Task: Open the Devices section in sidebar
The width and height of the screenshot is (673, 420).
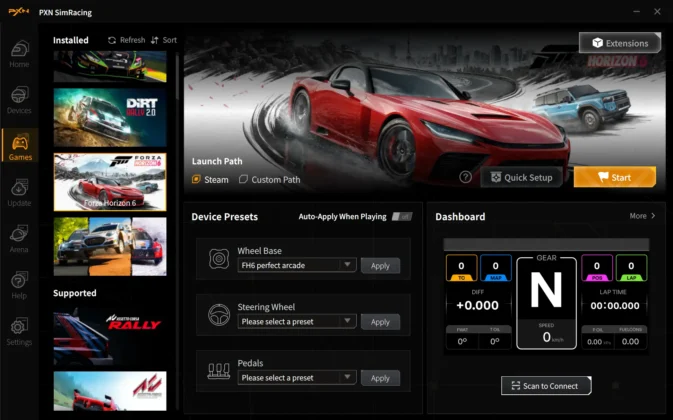Action: click(19, 100)
